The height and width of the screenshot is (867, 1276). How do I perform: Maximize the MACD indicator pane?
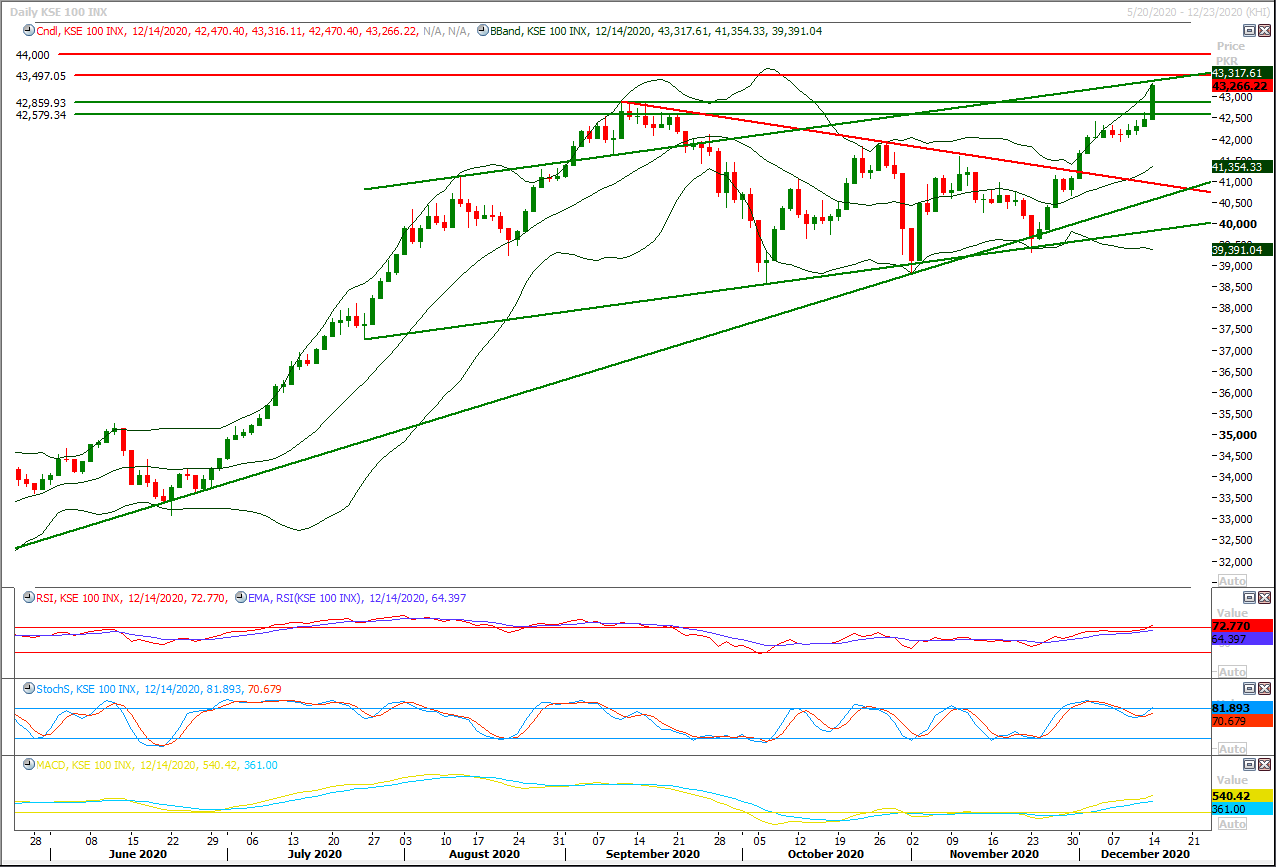click(x=1249, y=764)
